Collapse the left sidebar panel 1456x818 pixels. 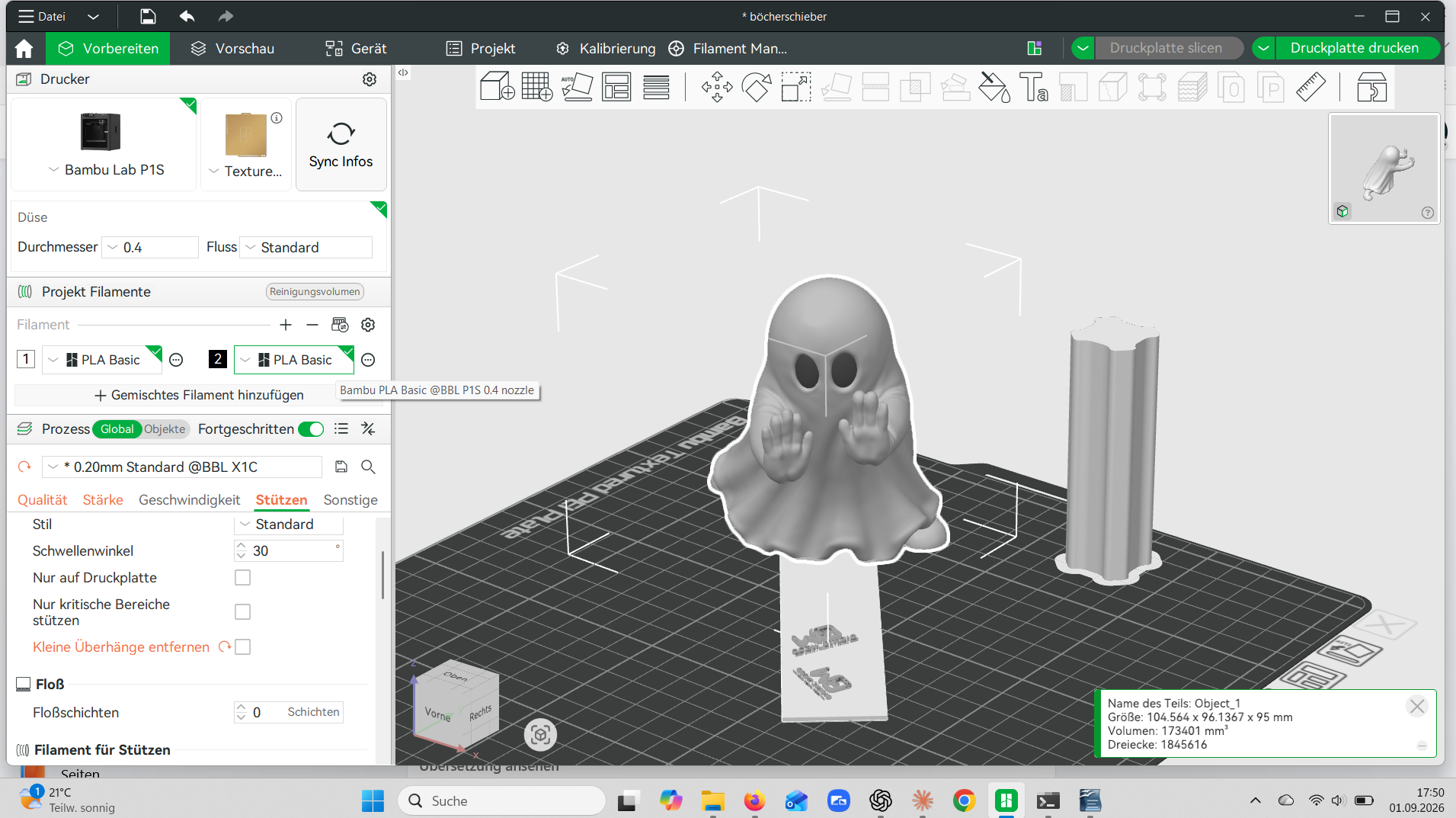click(403, 73)
